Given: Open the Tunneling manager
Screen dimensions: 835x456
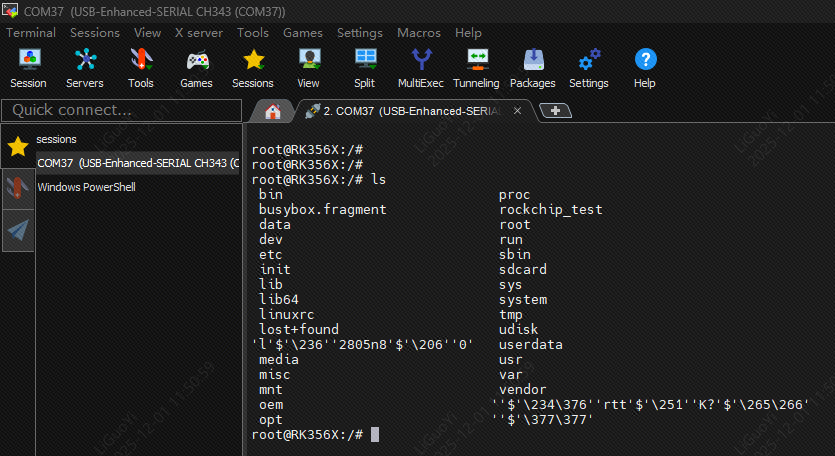Looking at the screenshot, I should tap(476, 67).
